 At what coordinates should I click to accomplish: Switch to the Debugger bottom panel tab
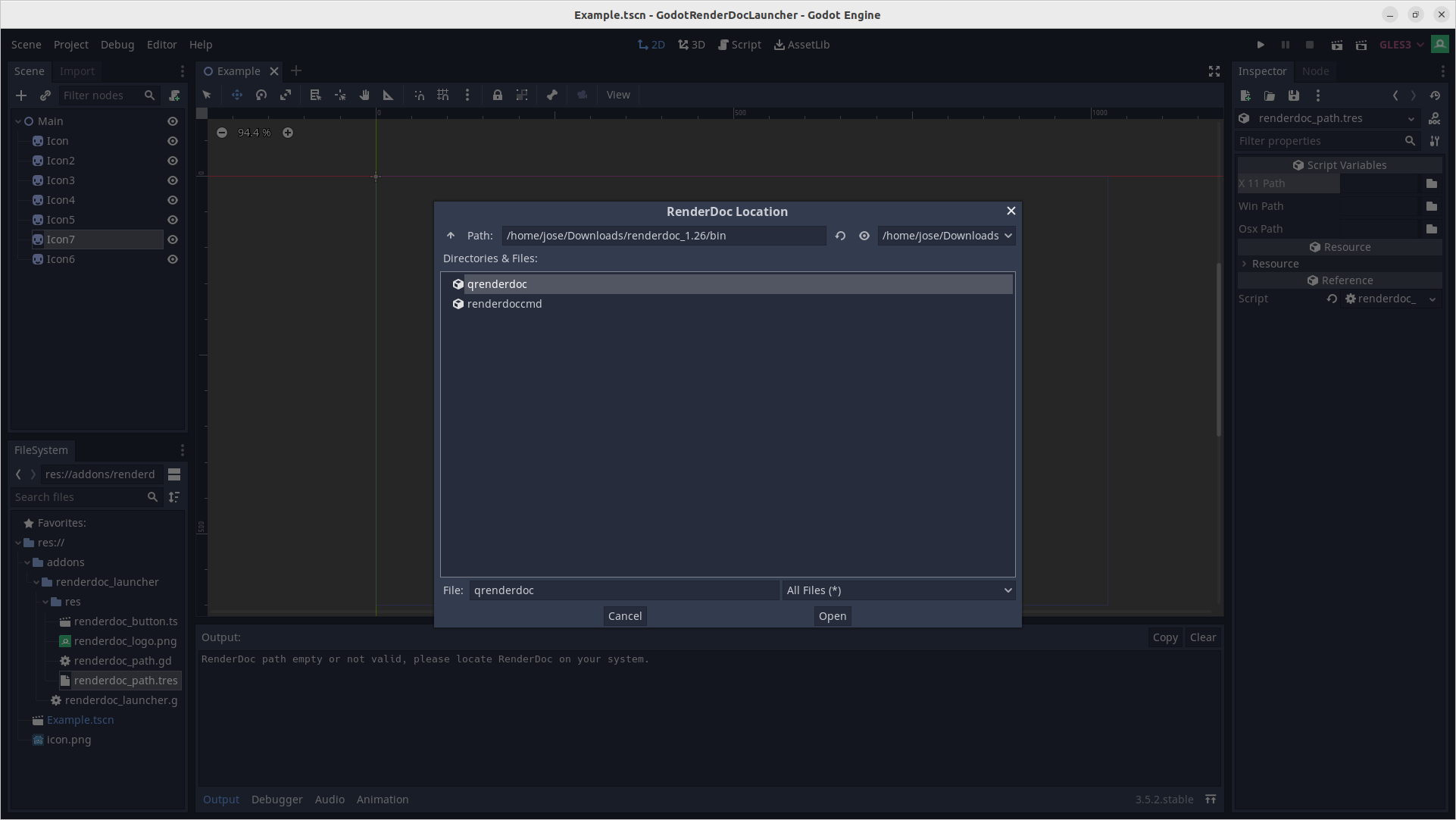[277, 799]
